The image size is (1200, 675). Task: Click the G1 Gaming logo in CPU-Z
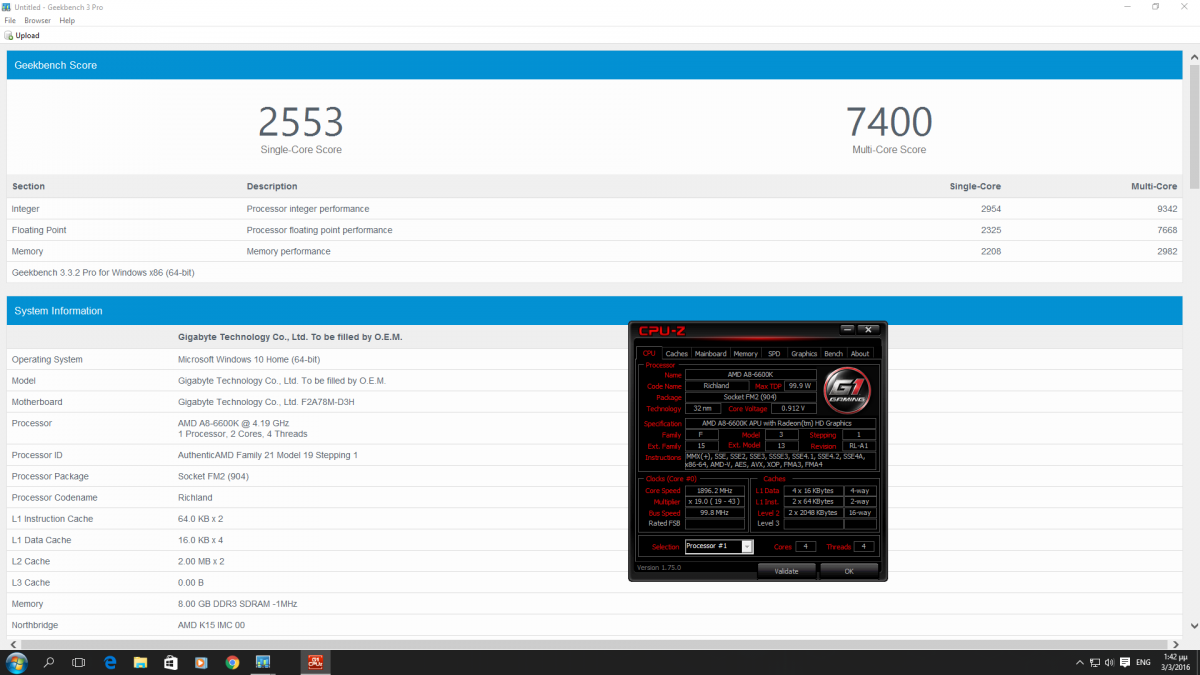(x=847, y=391)
